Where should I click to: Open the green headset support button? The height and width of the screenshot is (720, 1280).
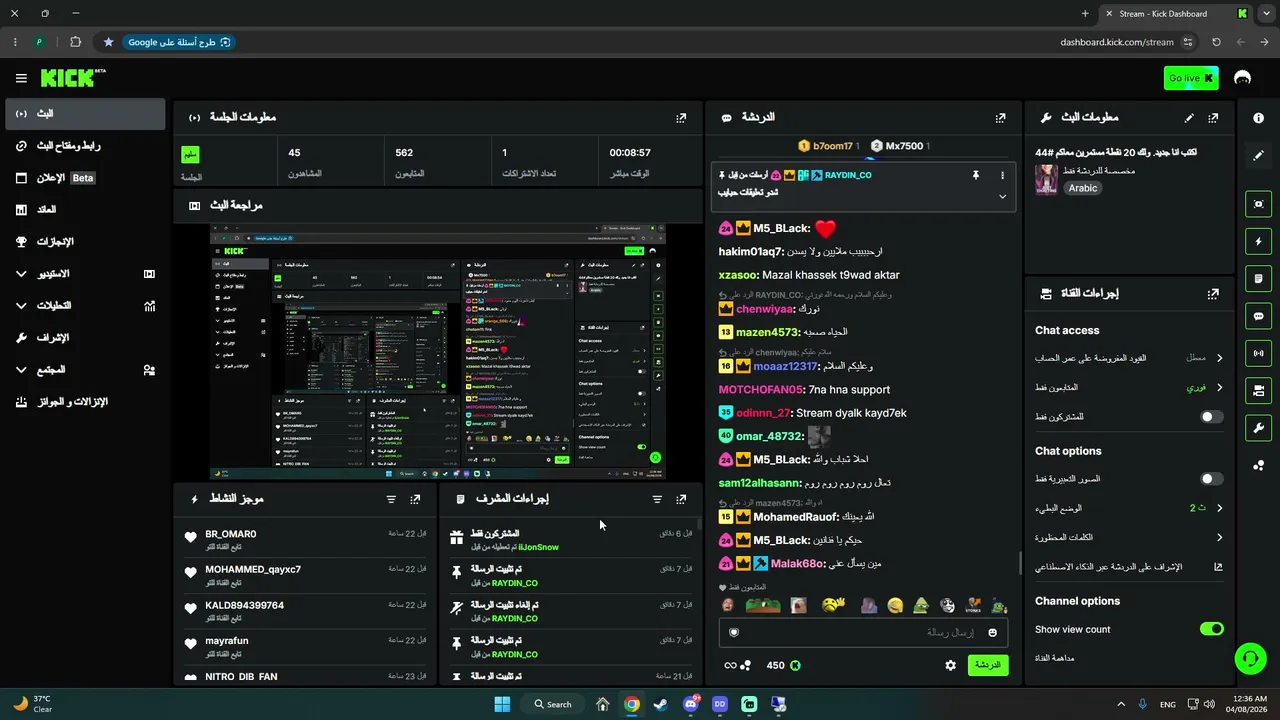pos(1250,659)
